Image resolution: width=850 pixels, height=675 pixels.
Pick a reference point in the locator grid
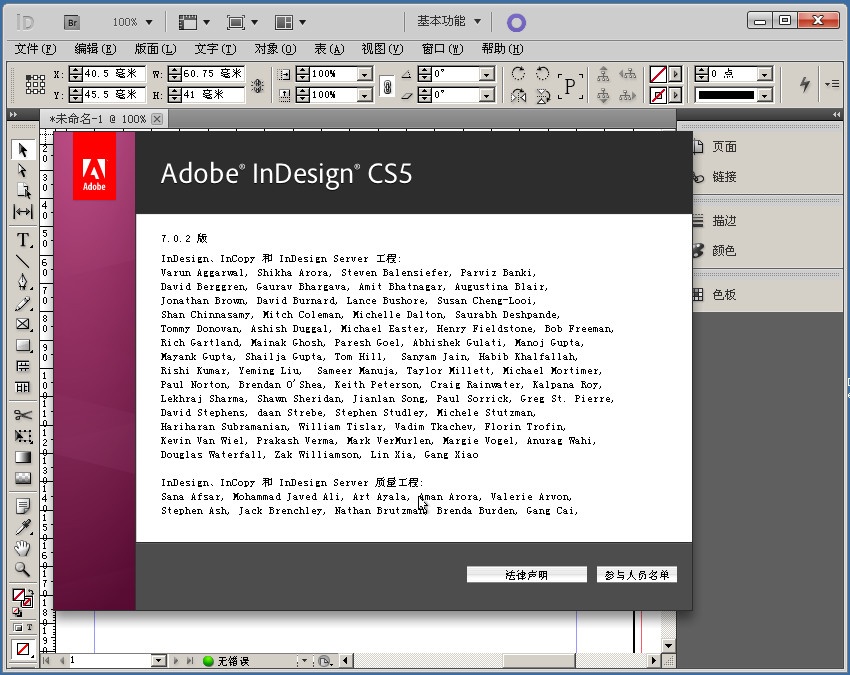[x=35, y=85]
